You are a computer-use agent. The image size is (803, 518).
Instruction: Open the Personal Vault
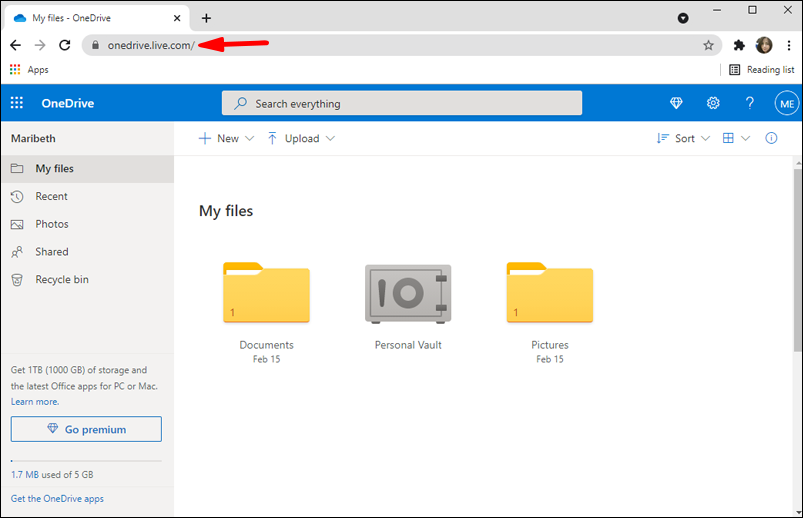pos(408,296)
